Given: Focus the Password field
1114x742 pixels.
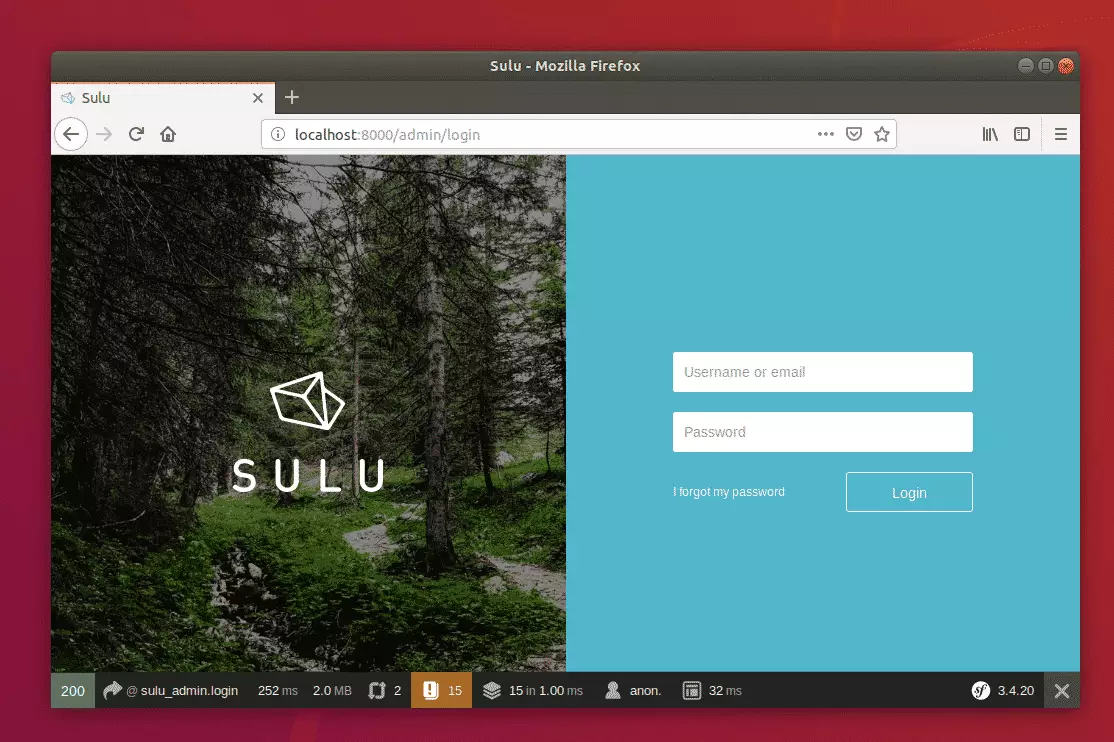Looking at the screenshot, I should tap(823, 432).
